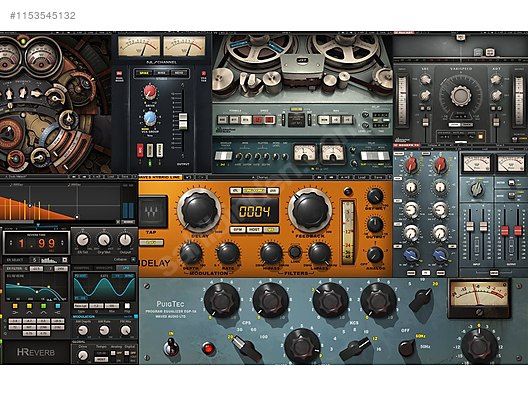Click the end point of the reverb decay envelope
The image size is (528, 396).
[x=77, y=217]
